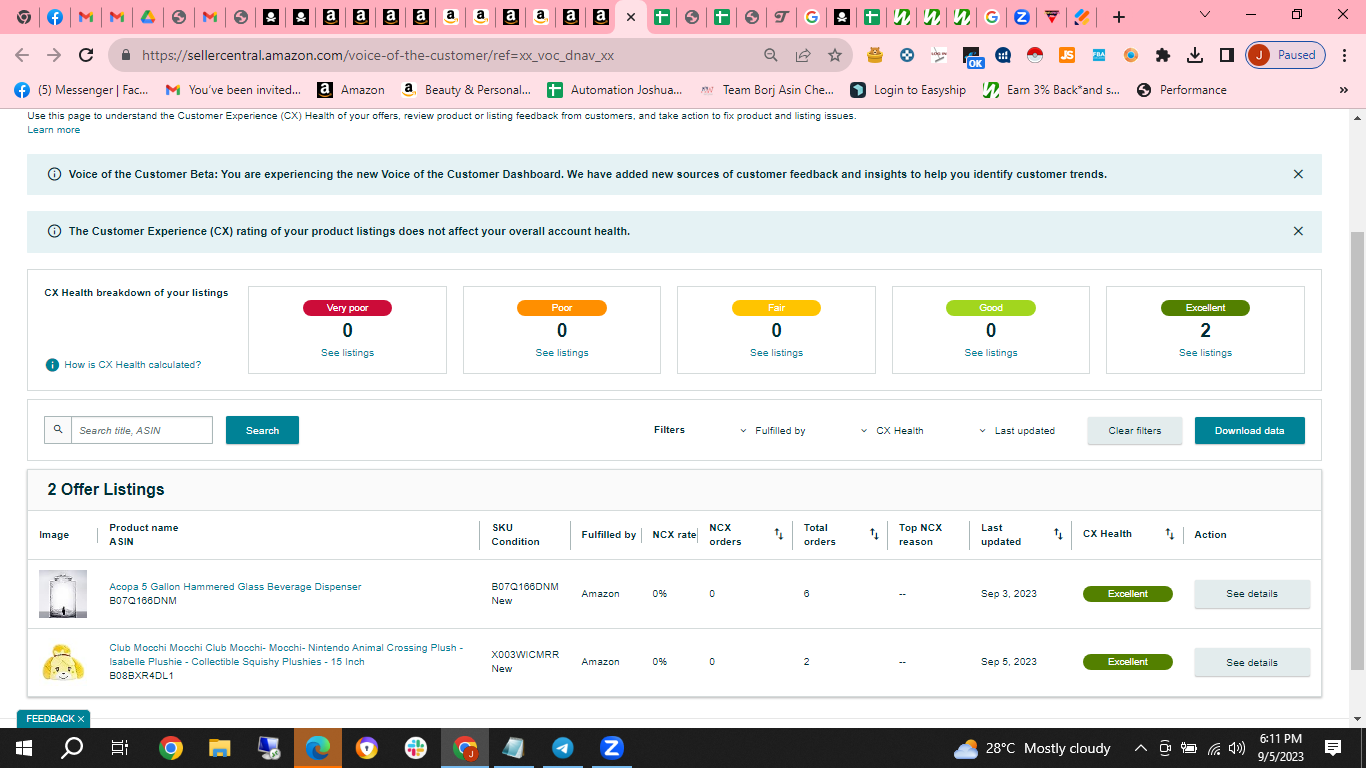This screenshot has width=1366, height=768.
Task: Focus the Search title, ASIN field
Action: tap(142, 430)
